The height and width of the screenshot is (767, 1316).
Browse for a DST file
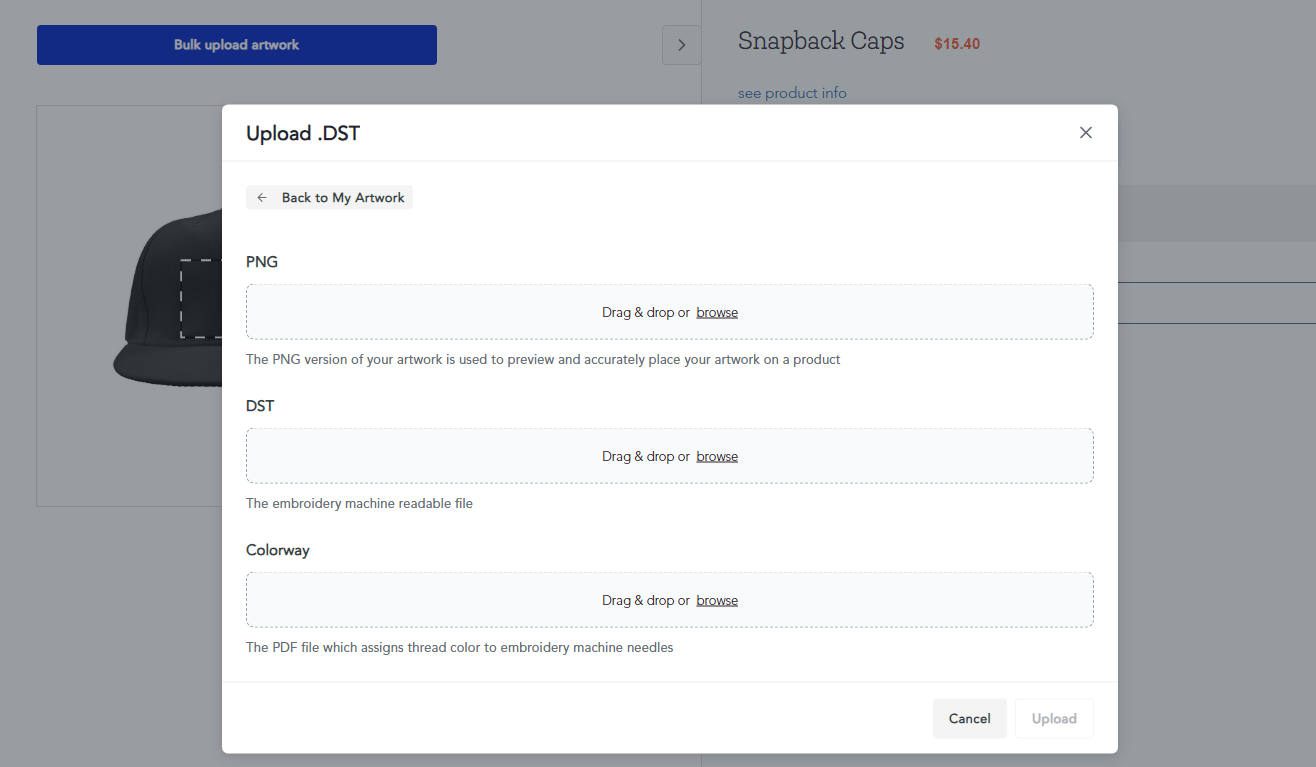point(717,456)
